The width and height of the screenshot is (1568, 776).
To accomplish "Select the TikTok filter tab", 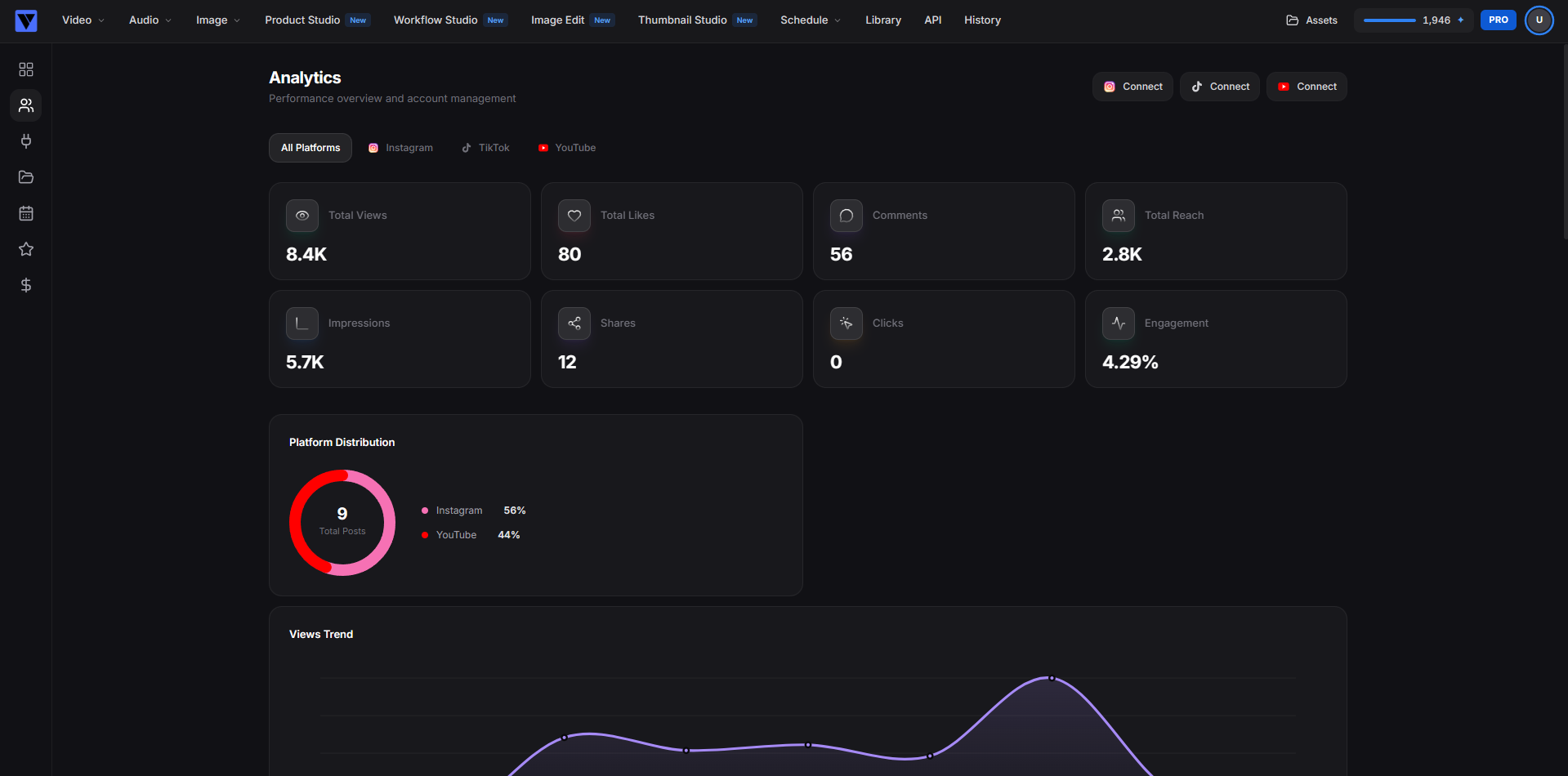I will click(x=485, y=148).
